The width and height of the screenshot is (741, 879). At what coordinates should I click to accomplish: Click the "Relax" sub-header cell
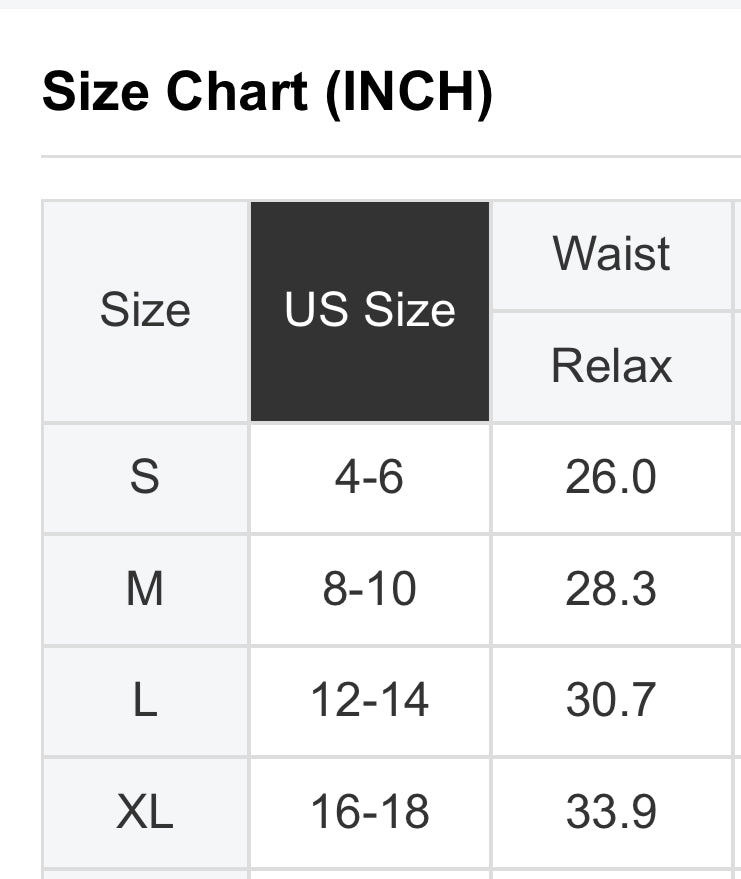612,366
